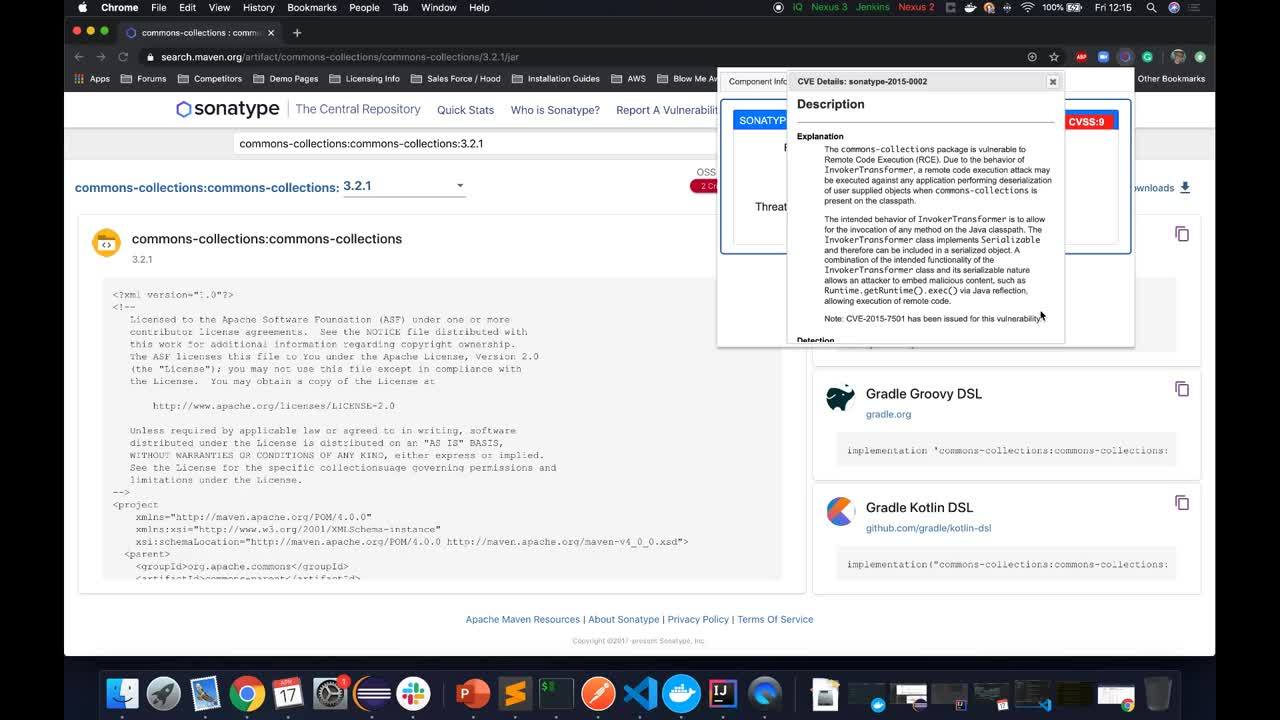The image size is (1280, 720).
Task: Open Chrome from the dock
Action: (247, 692)
